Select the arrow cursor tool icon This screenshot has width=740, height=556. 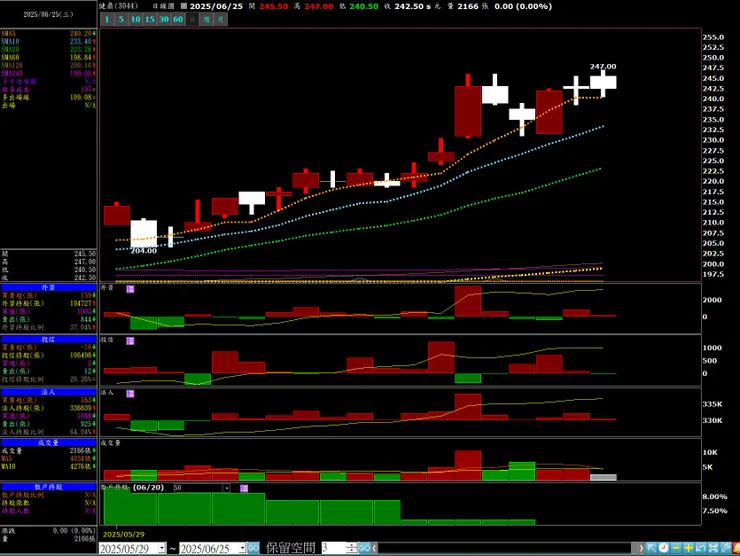click(651, 548)
